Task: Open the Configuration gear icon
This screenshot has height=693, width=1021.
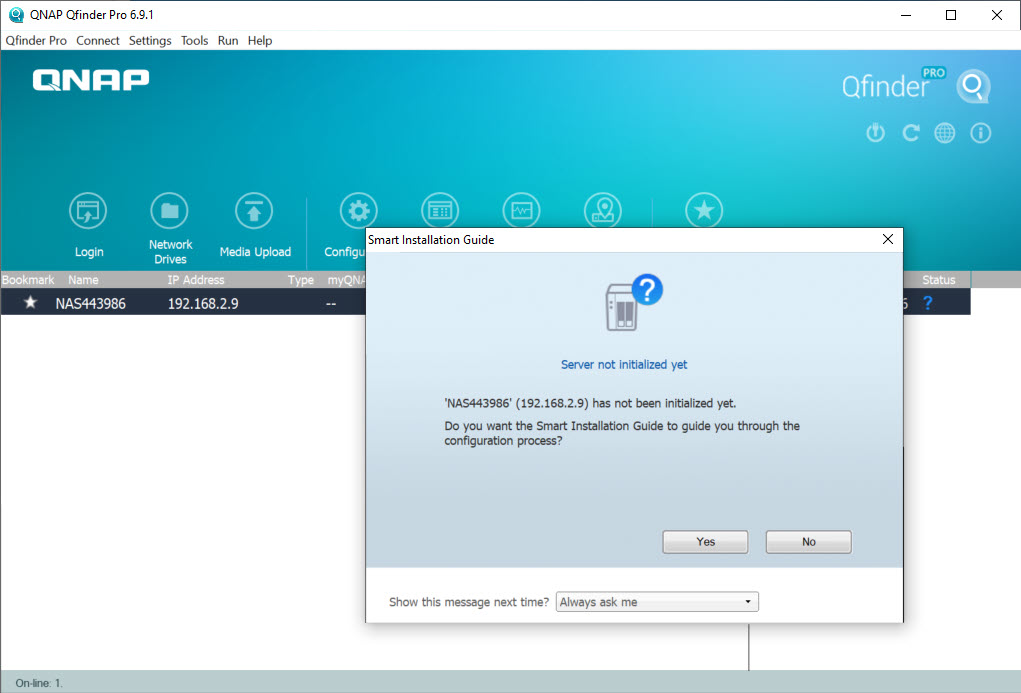Action: click(x=359, y=210)
